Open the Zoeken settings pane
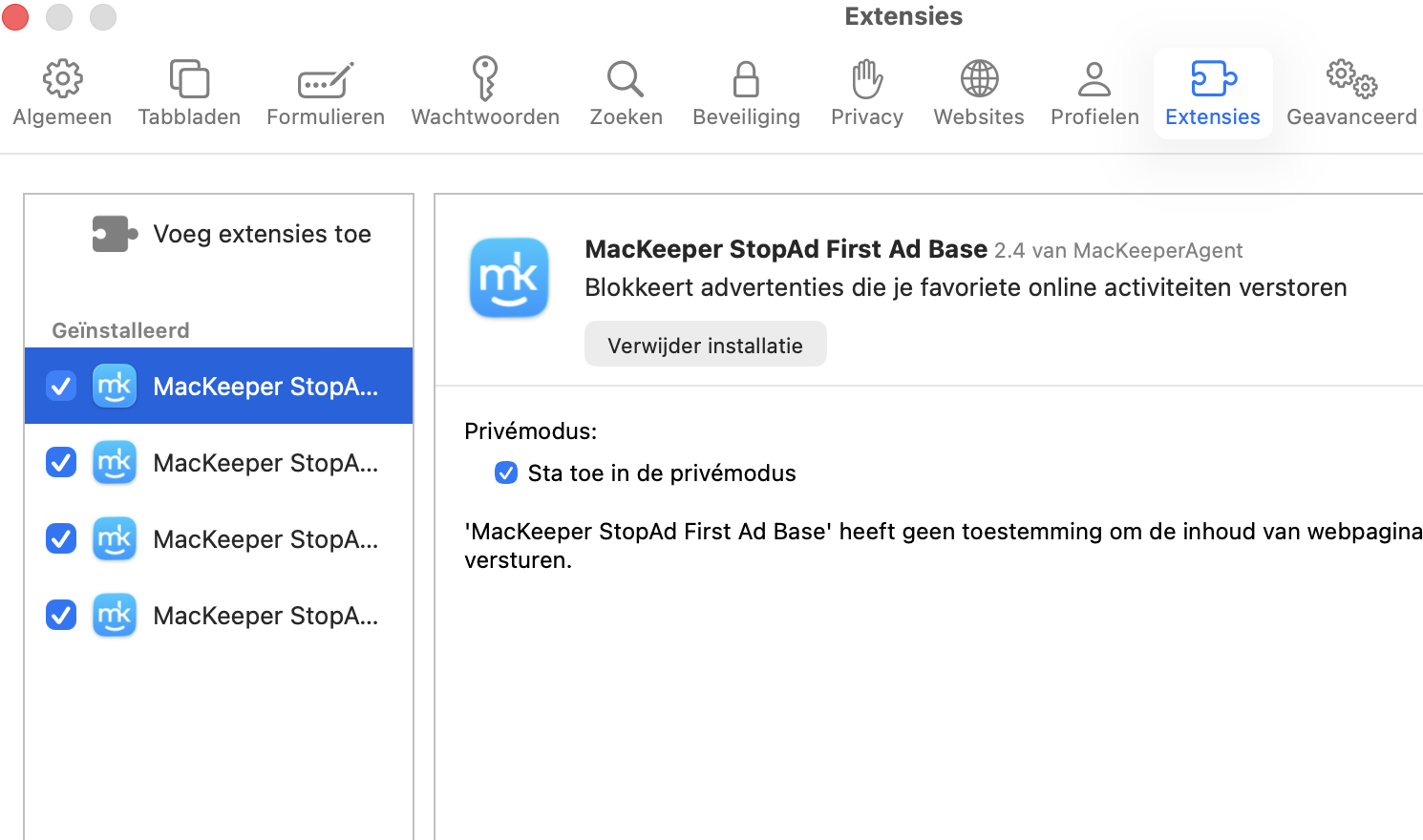Viewport: 1423px width, 840px height. click(x=626, y=91)
